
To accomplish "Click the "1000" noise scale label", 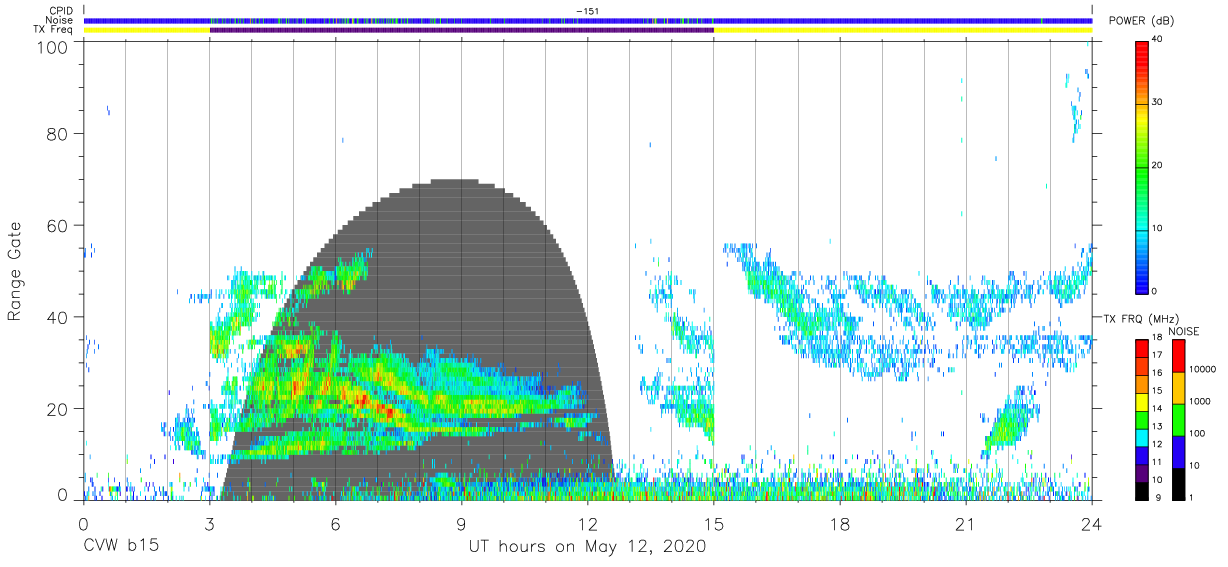I will point(1201,401).
